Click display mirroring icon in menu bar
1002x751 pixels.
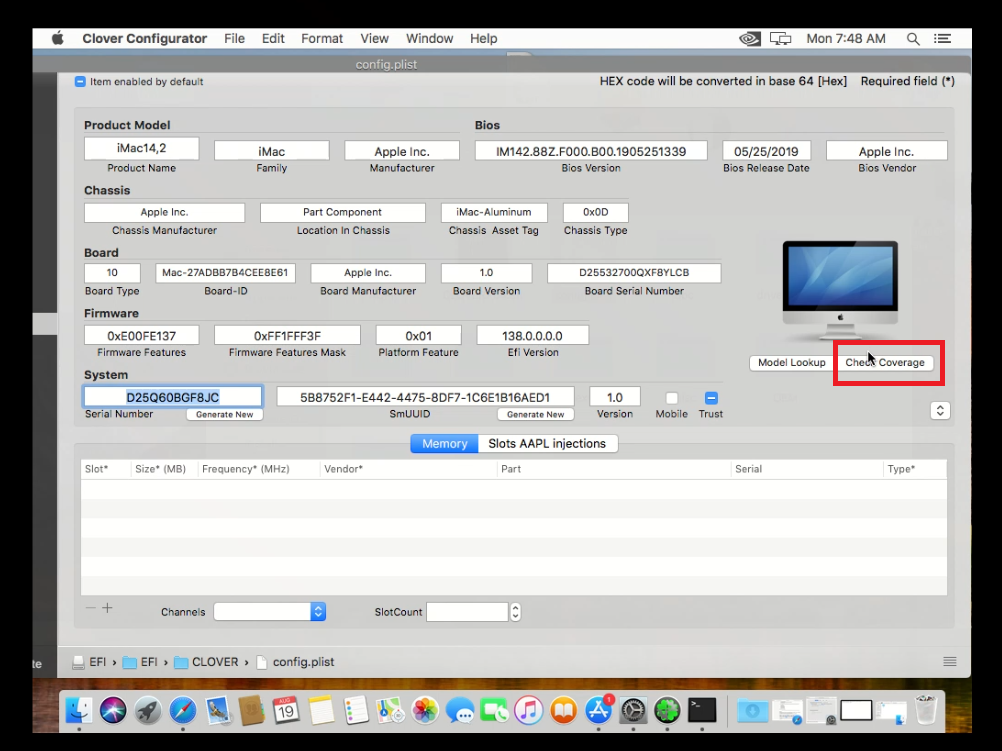click(780, 39)
